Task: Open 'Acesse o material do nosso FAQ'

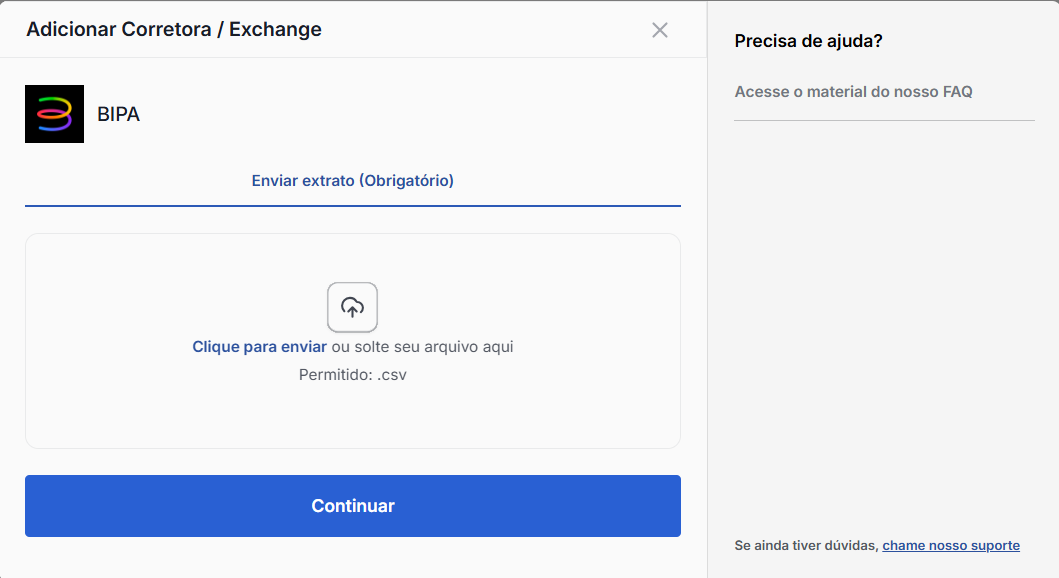Action: tap(853, 92)
